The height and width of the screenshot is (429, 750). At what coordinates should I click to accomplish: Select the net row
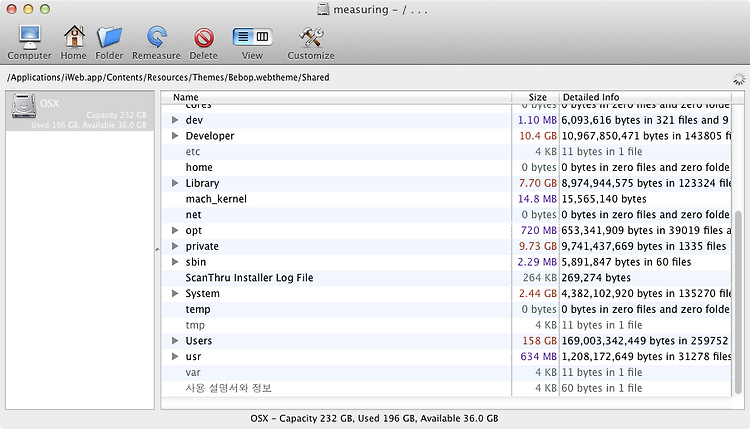446,215
